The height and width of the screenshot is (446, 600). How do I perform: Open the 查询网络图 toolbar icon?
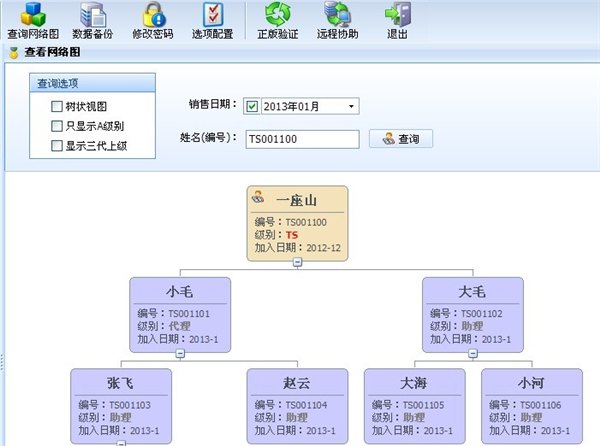click(x=33, y=20)
